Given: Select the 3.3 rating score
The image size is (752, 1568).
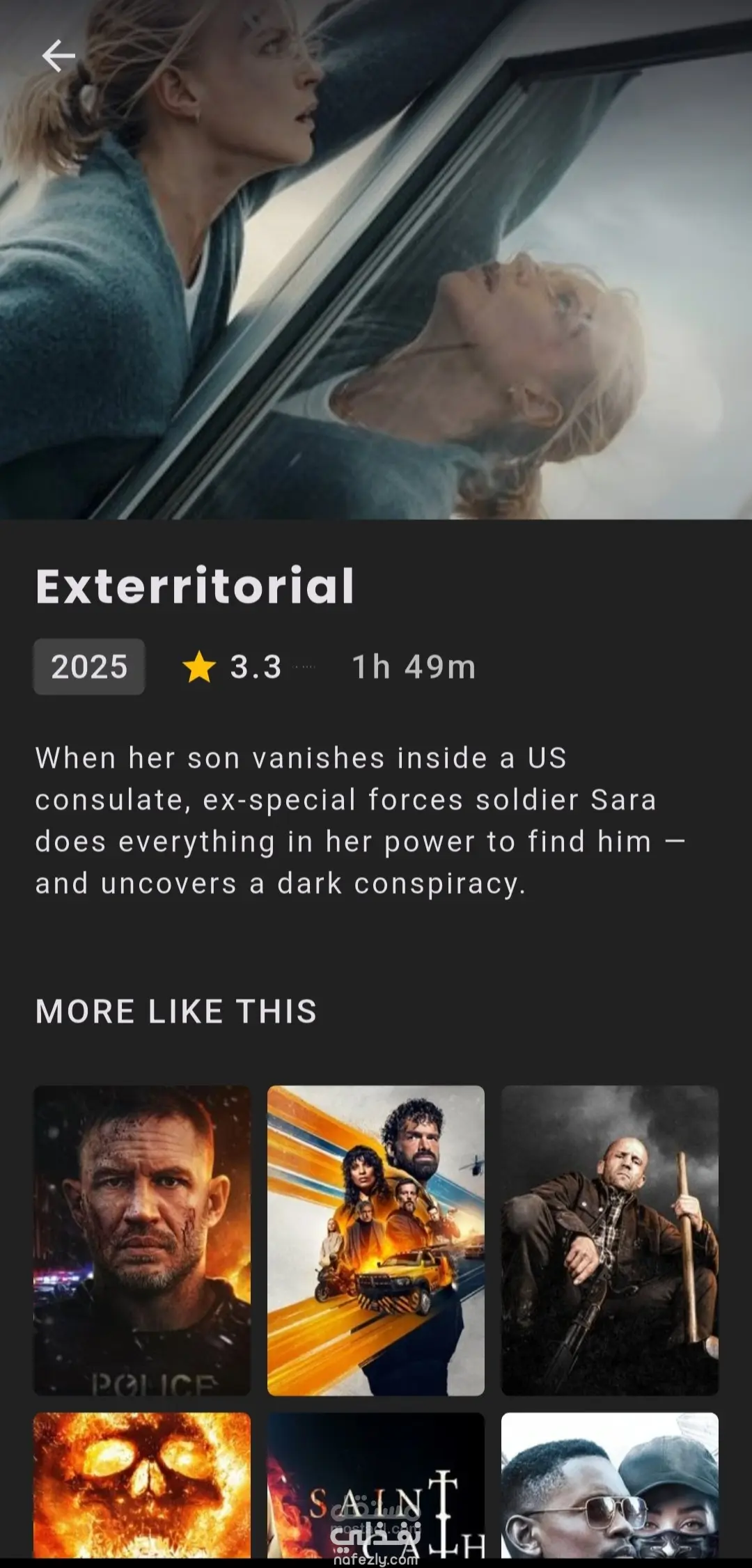Looking at the screenshot, I should pos(256,667).
